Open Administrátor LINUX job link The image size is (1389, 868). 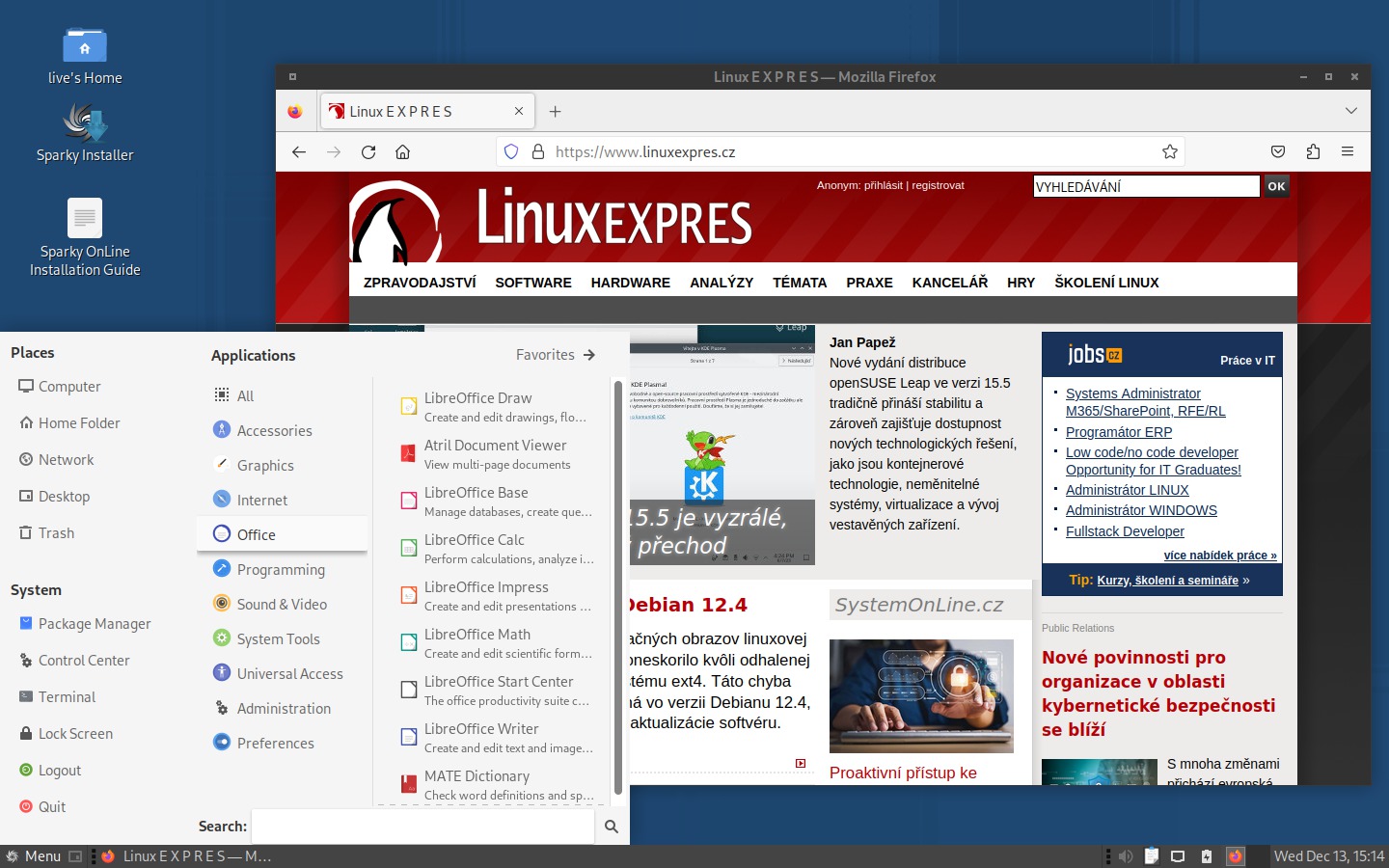click(1127, 490)
